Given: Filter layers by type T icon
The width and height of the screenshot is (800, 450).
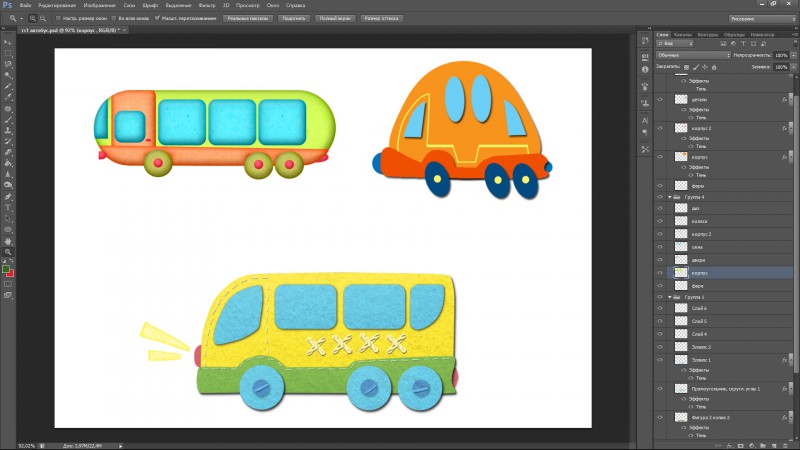Looking at the screenshot, I should pos(743,44).
